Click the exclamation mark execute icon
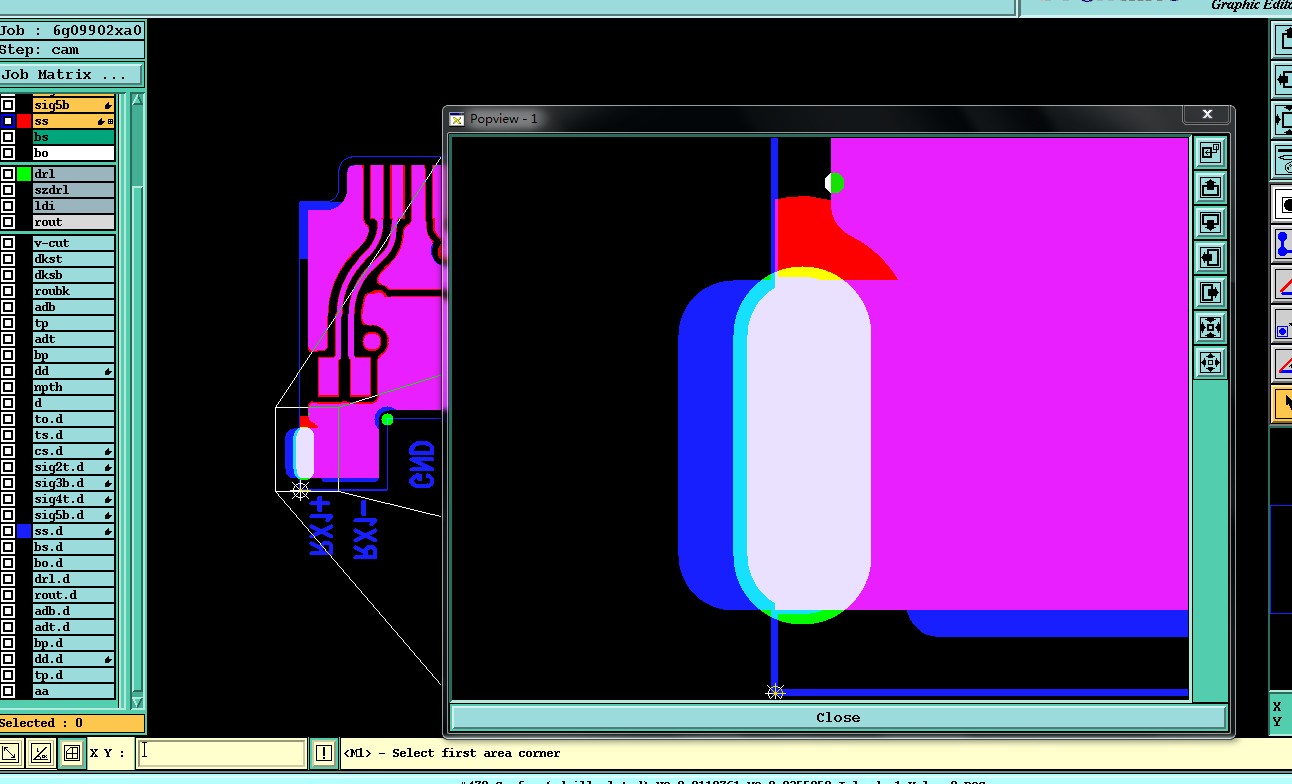The image size is (1292, 784). (x=324, y=753)
